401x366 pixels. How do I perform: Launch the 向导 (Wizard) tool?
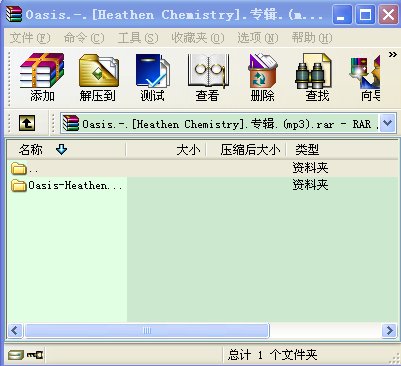(x=365, y=77)
